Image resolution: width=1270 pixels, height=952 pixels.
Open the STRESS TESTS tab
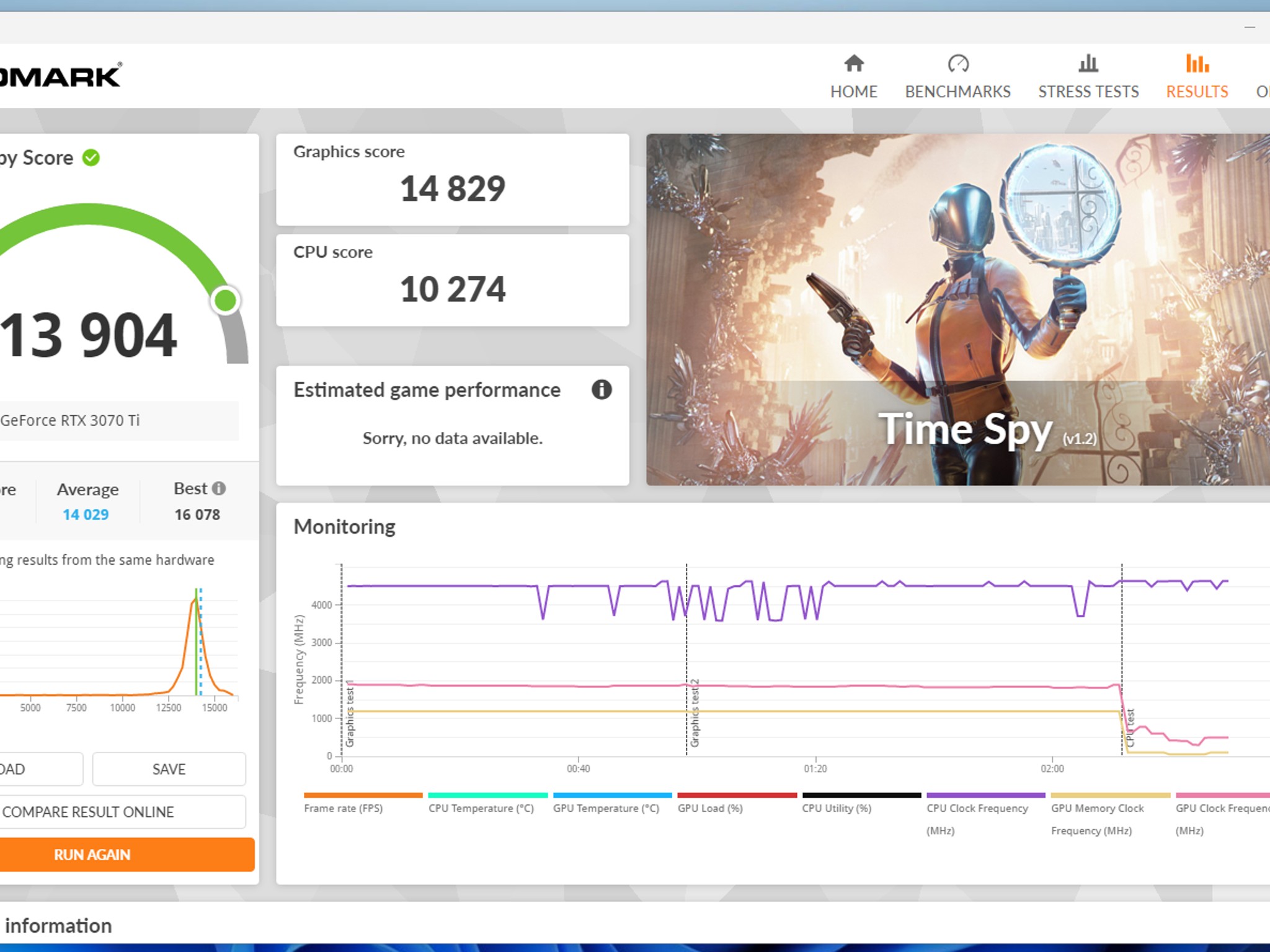(x=1088, y=92)
